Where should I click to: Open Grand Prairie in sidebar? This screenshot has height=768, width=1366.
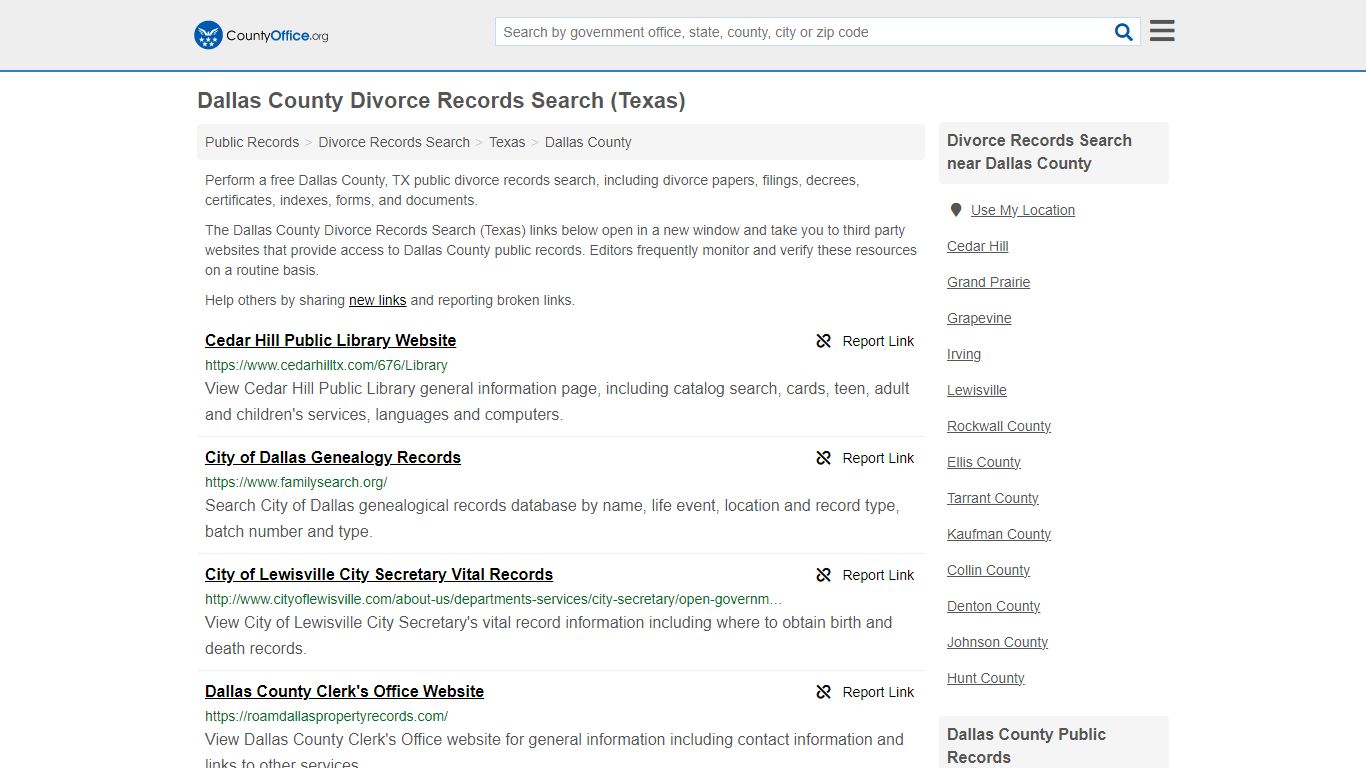(988, 282)
